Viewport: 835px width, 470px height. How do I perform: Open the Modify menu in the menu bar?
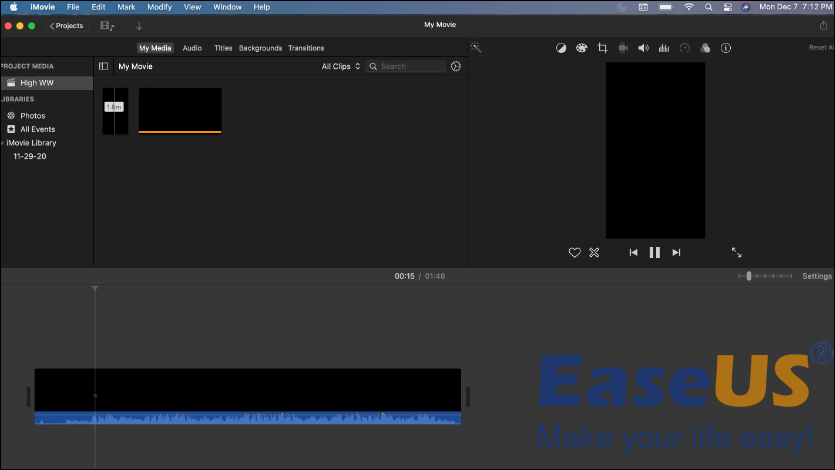point(159,7)
